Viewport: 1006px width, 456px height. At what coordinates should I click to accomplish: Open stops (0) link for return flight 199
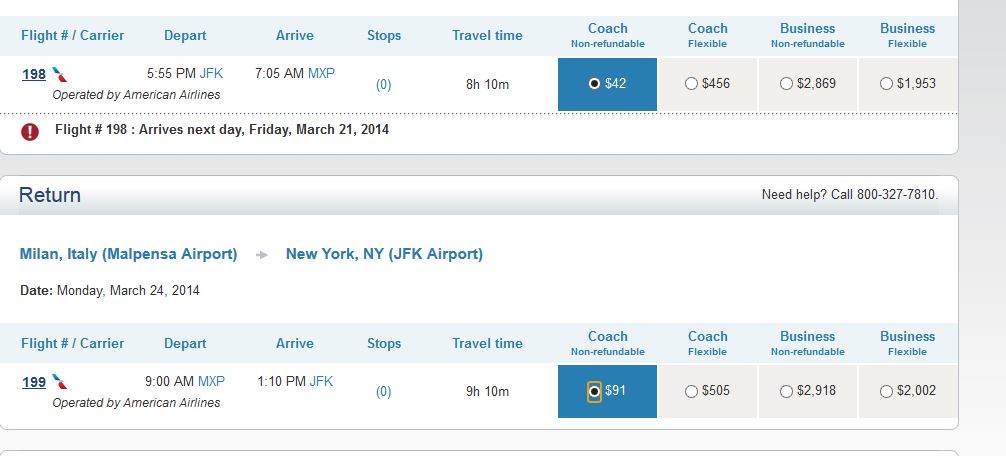pyautogui.click(x=384, y=391)
